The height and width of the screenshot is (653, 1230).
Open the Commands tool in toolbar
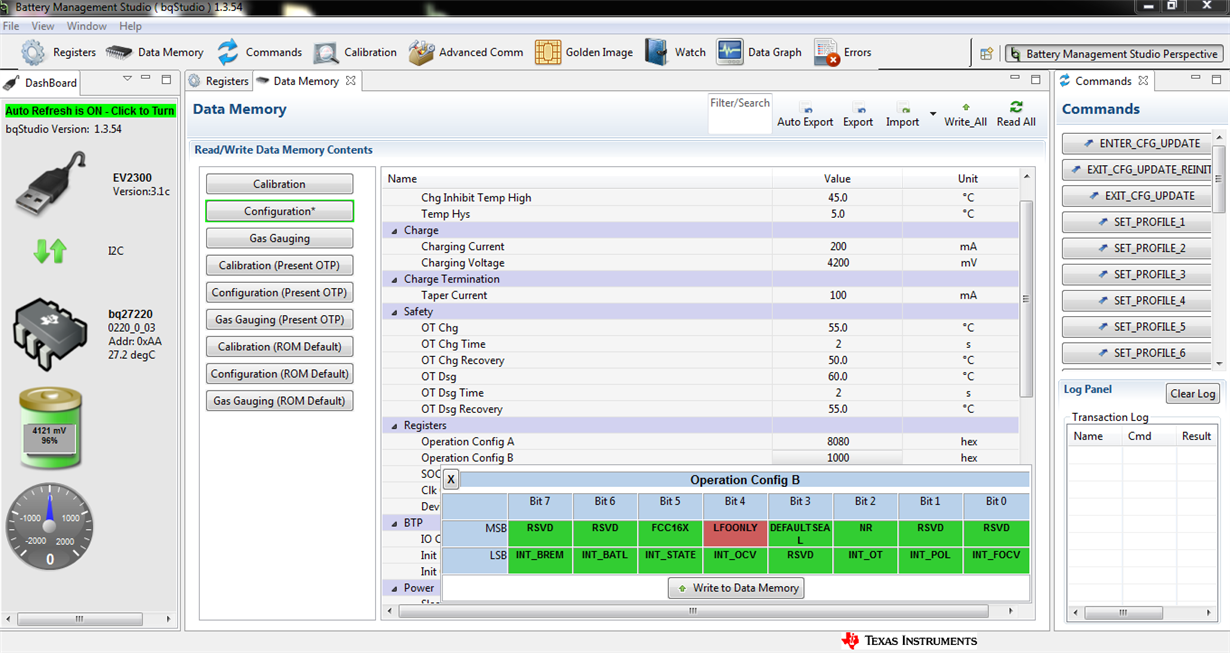pyautogui.click(x=259, y=52)
